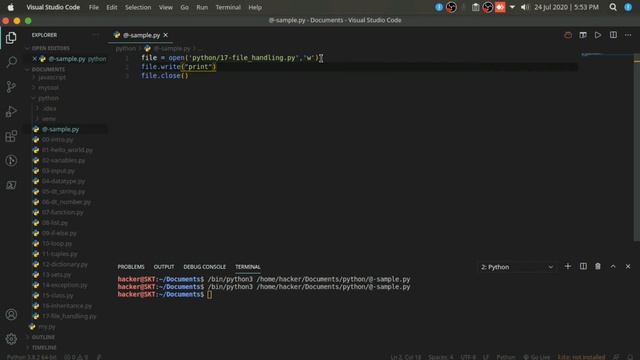Image resolution: width=640 pixels, height=360 pixels.
Task: Open the Explorer view in activity bar
Action: click(11, 38)
